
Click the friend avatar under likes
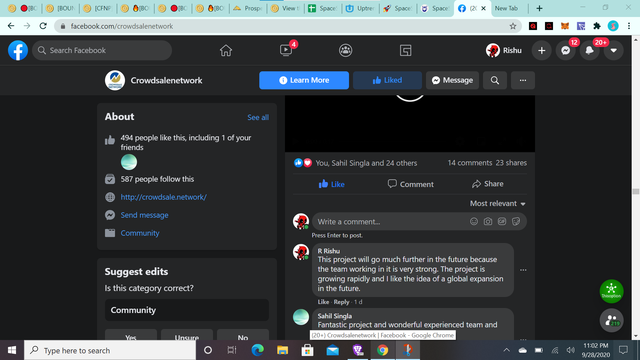pyautogui.click(x=129, y=162)
